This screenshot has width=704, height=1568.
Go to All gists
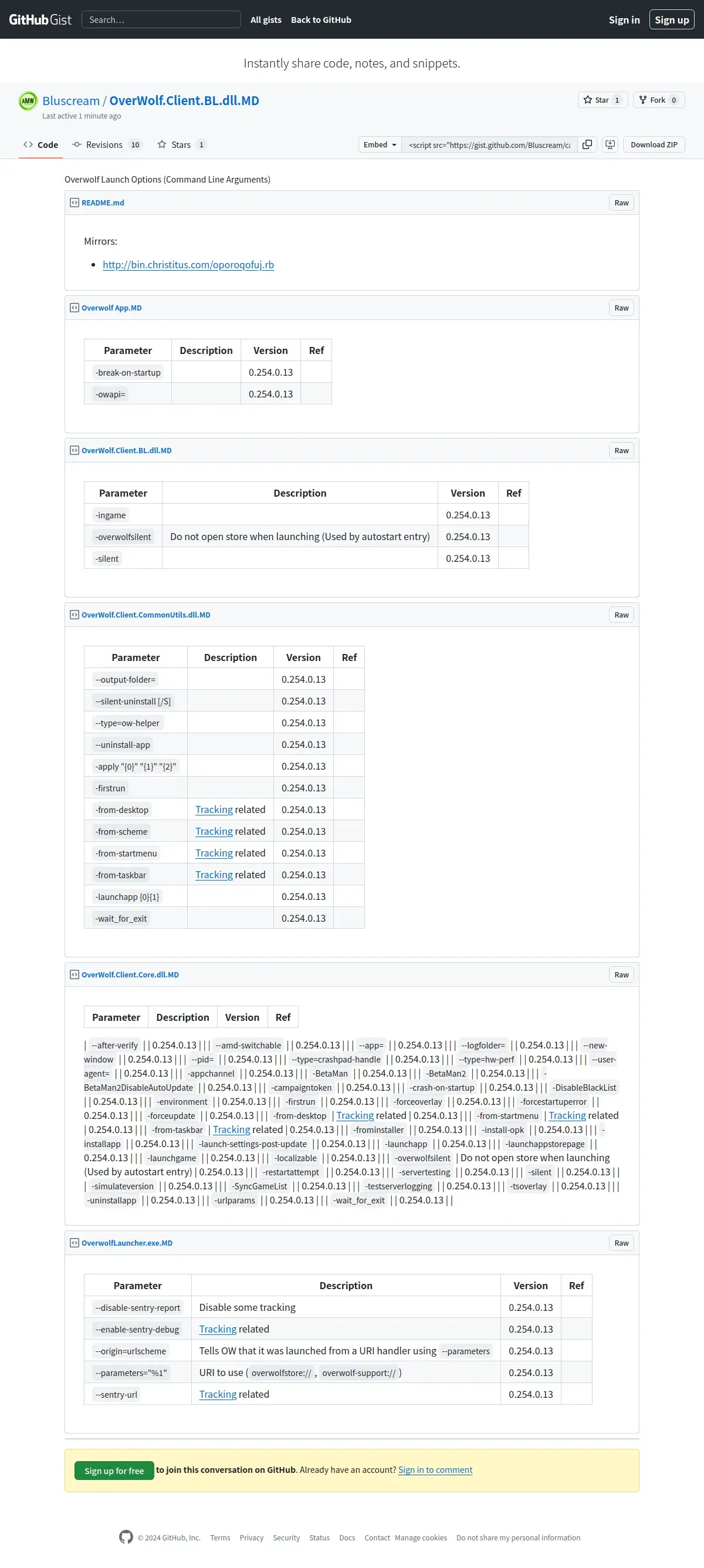click(266, 19)
